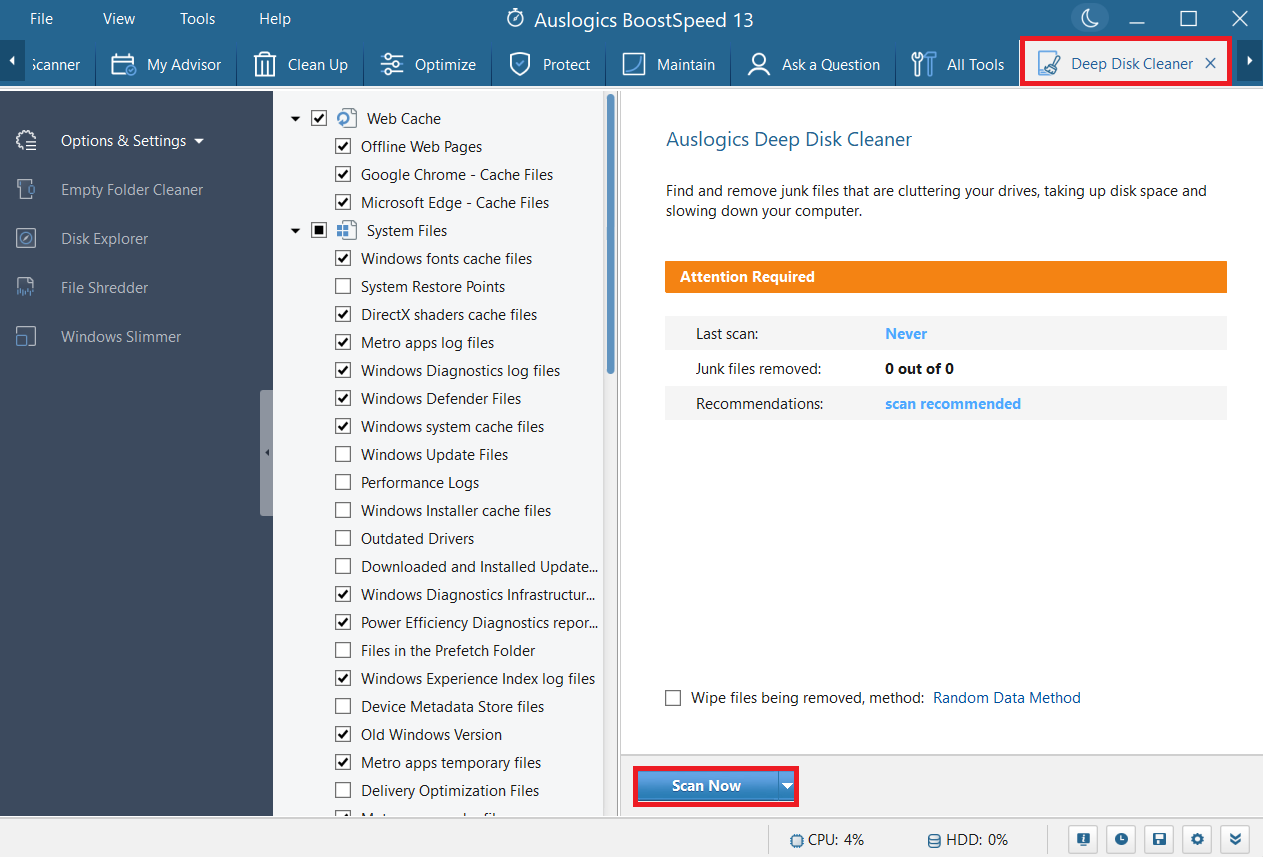Screen dimensions: 1263x857
Task: Start scan with Scan Now button
Action: pyautogui.click(x=707, y=786)
